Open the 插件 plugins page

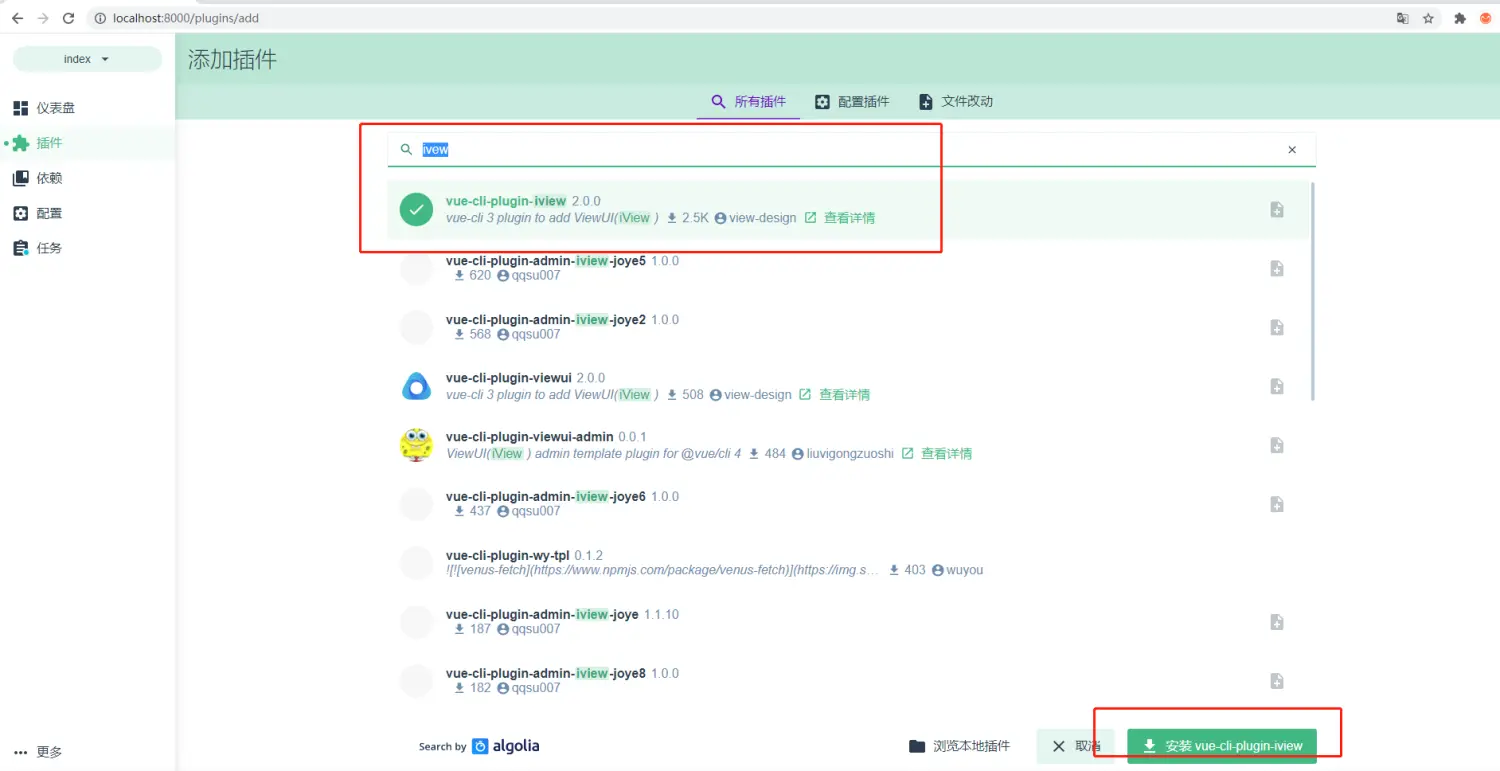click(88, 143)
